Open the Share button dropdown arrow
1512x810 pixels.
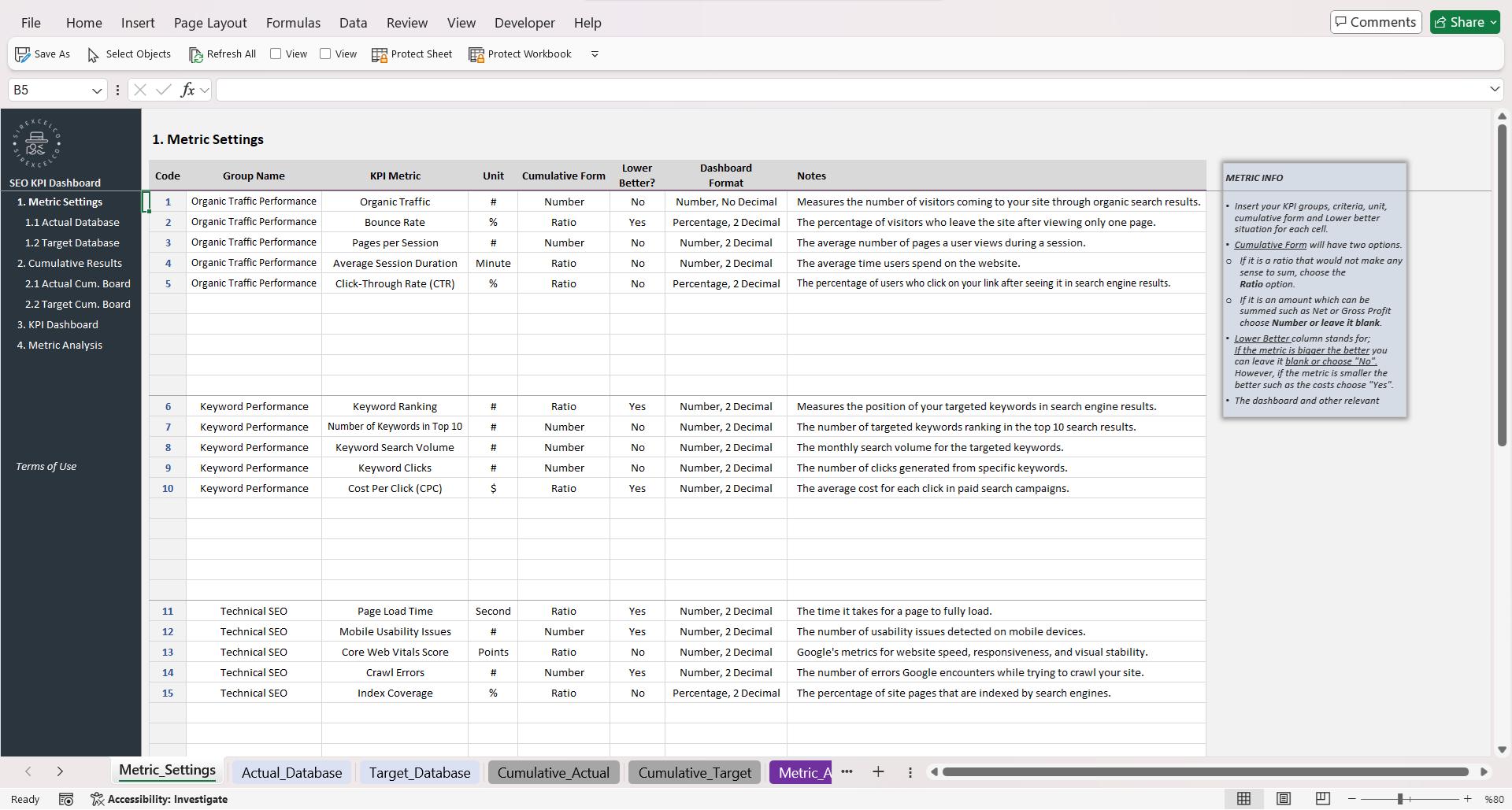point(1493,21)
